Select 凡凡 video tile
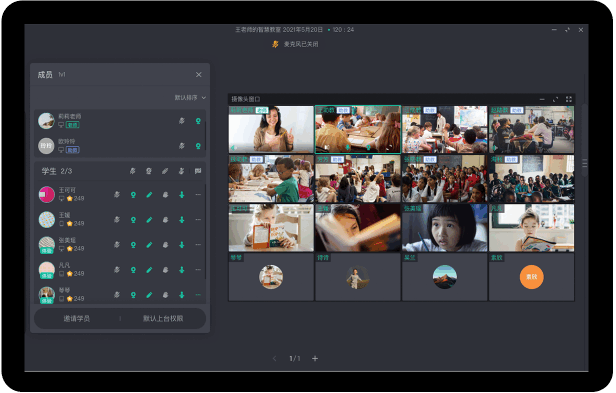Viewport: 616px width, 393px height. click(x=532, y=228)
